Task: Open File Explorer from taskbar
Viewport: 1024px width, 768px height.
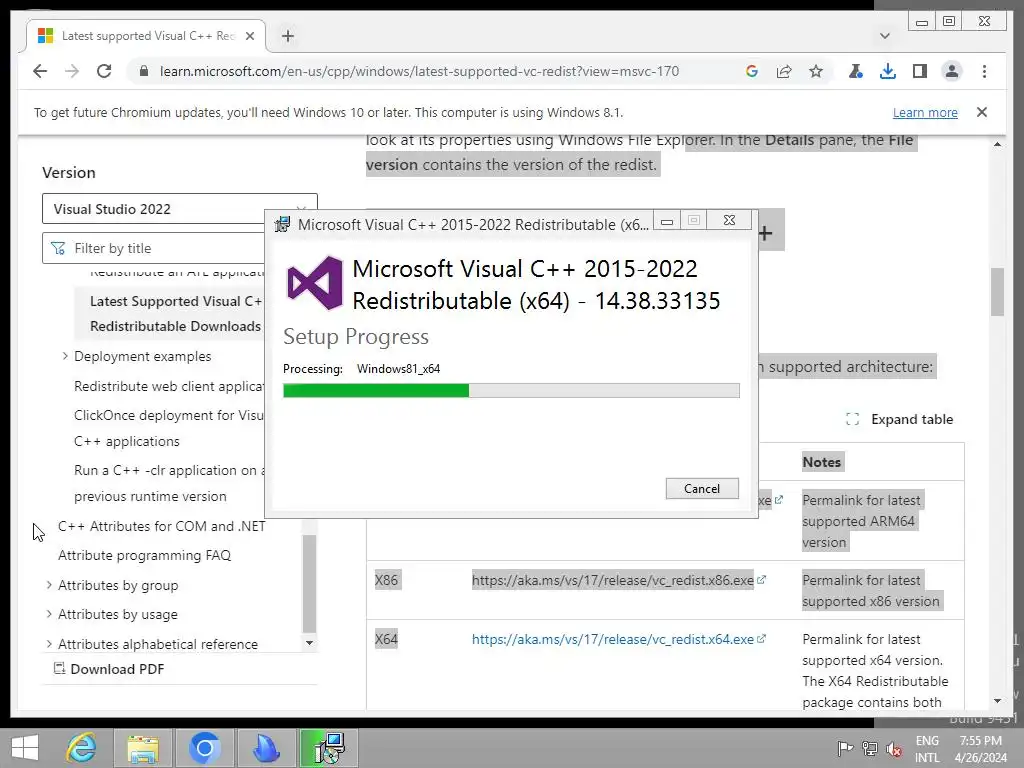Action: pyautogui.click(x=143, y=748)
